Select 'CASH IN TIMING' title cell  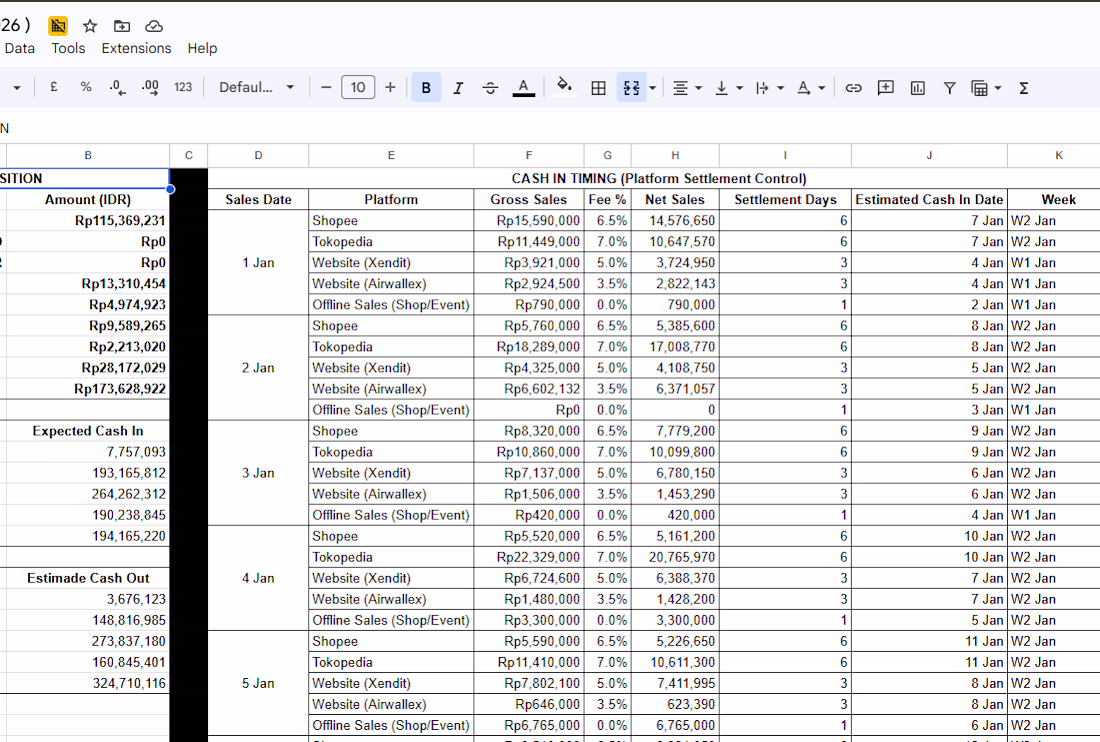[x=659, y=178]
